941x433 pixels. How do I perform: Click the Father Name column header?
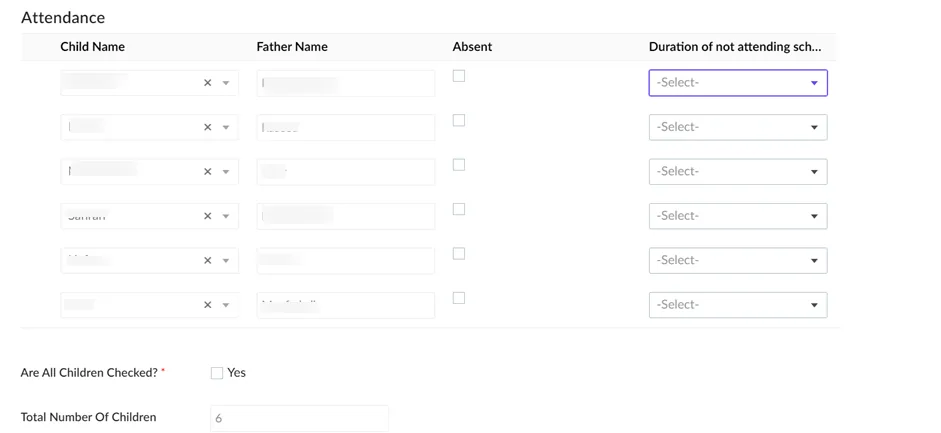292,47
